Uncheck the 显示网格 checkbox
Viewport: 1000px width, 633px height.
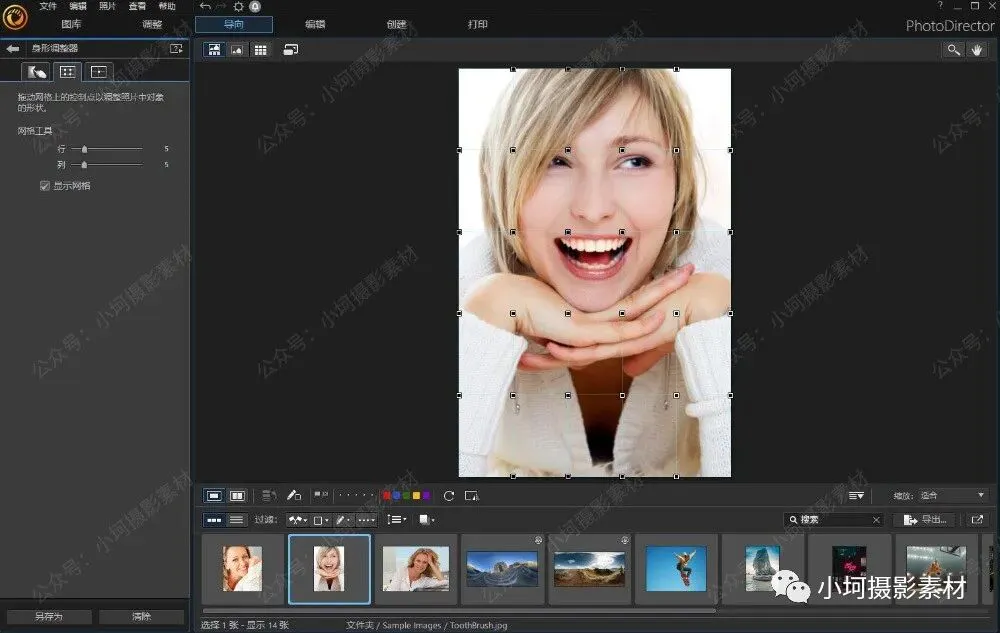(x=44, y=186)
